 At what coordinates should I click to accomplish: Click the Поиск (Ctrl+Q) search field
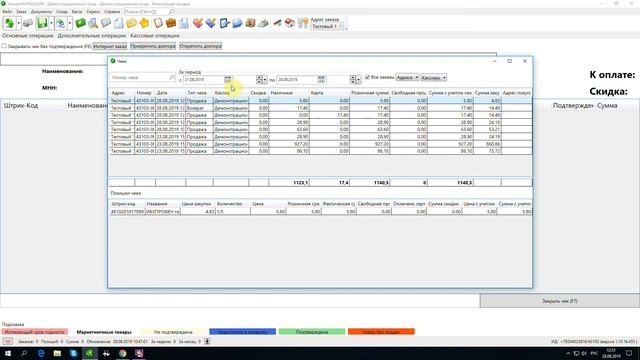click(149, 12)
